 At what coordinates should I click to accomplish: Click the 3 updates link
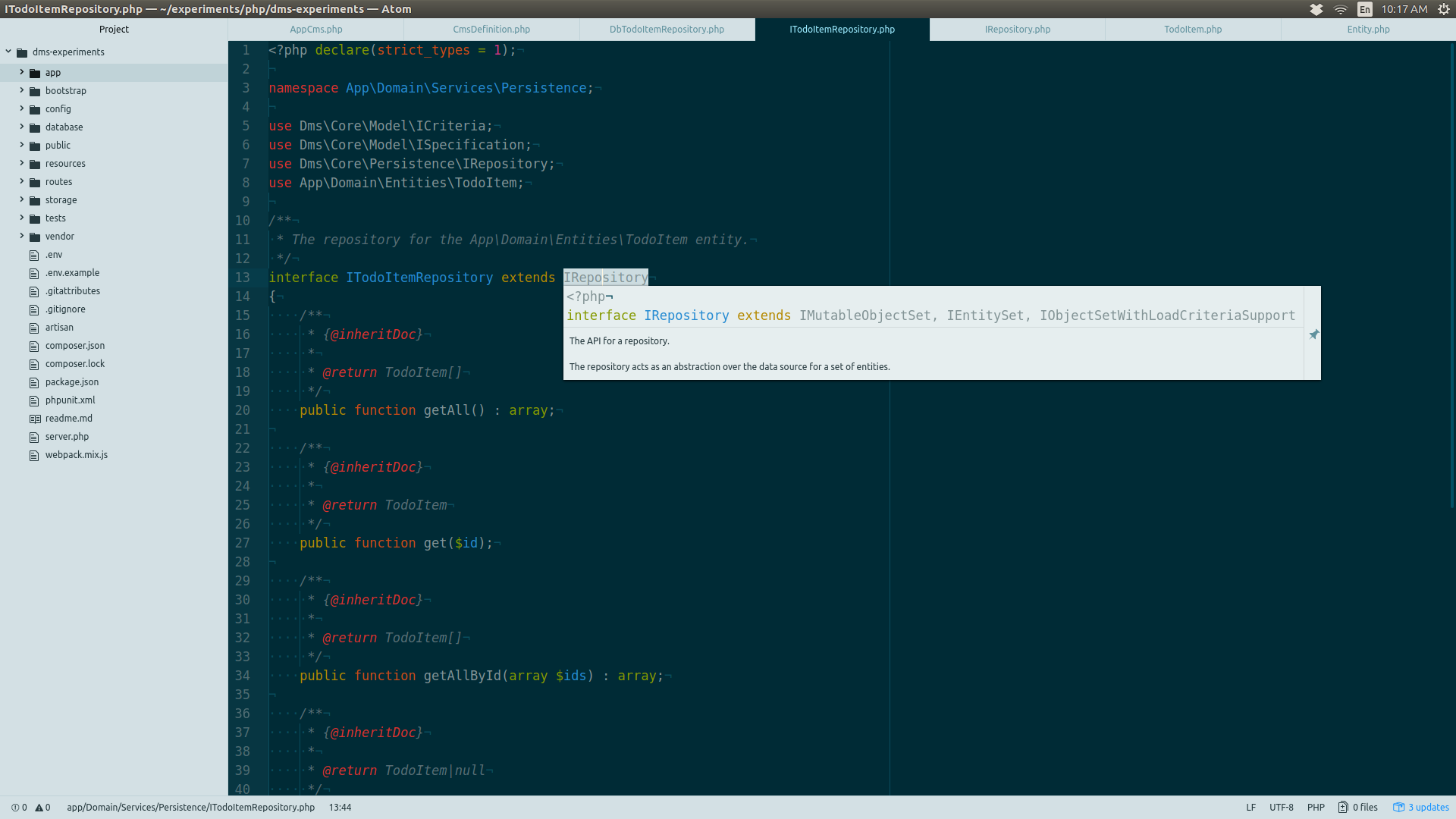(1429, 807)
